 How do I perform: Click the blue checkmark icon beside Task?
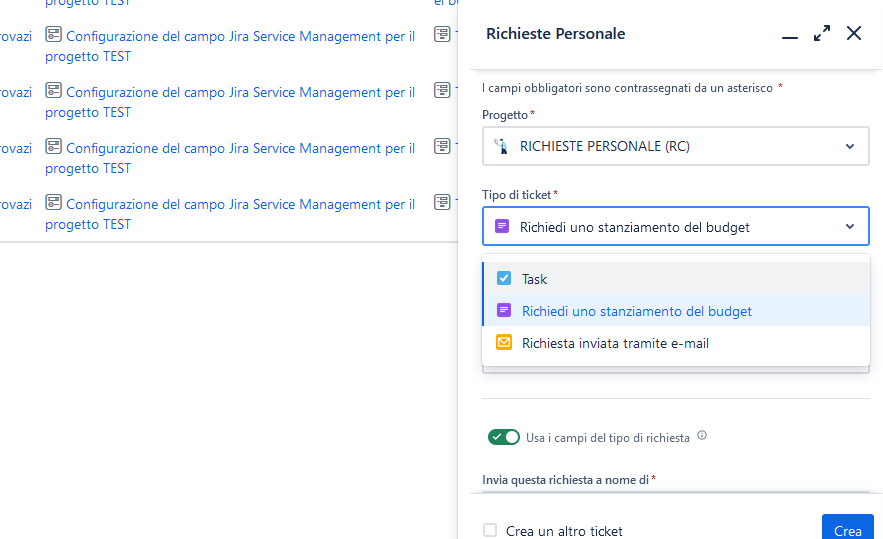click(504, 279)
